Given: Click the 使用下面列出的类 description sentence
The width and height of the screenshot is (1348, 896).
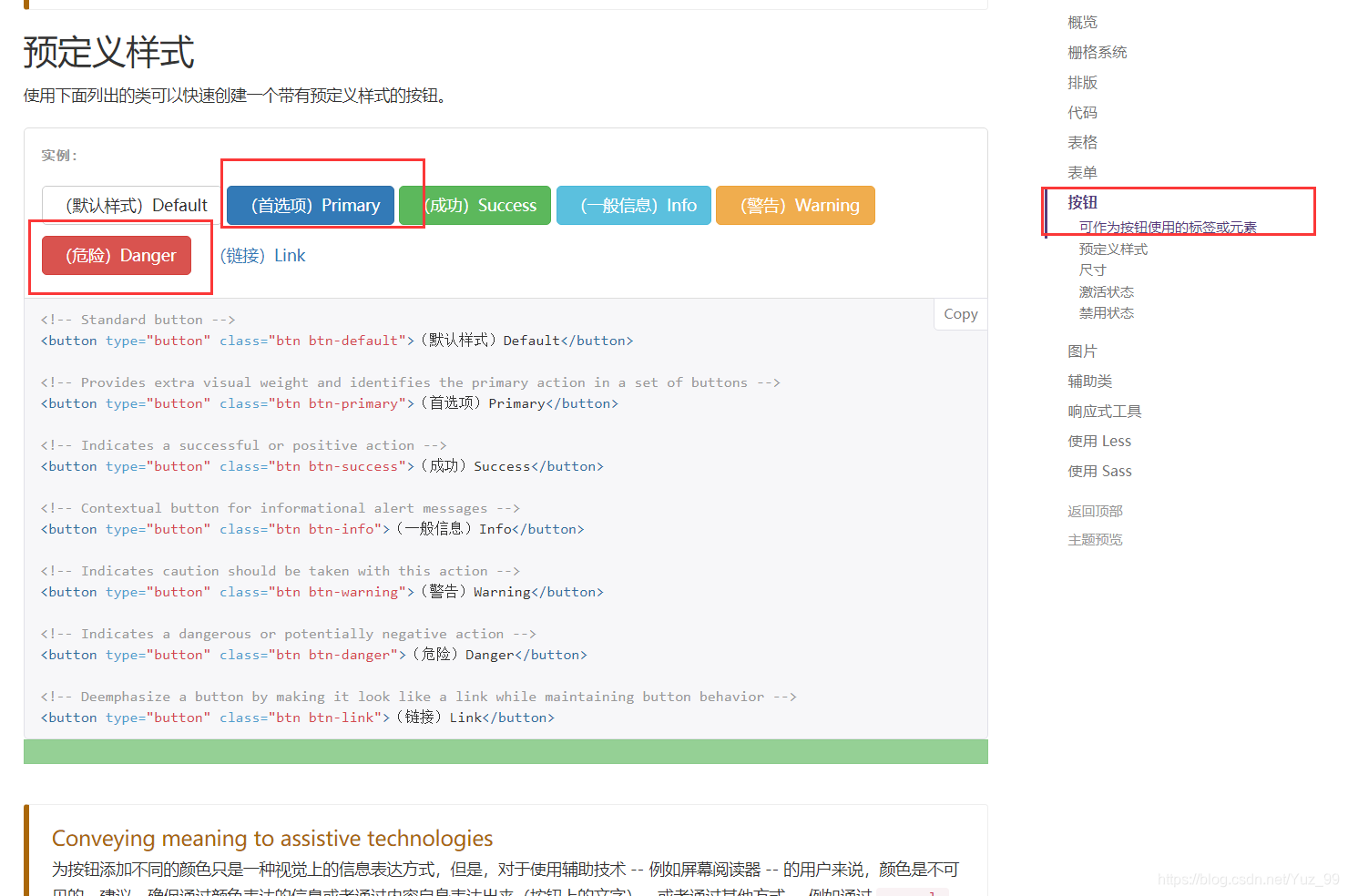Looking at the screenshot, I should click(x=238, y=96).
